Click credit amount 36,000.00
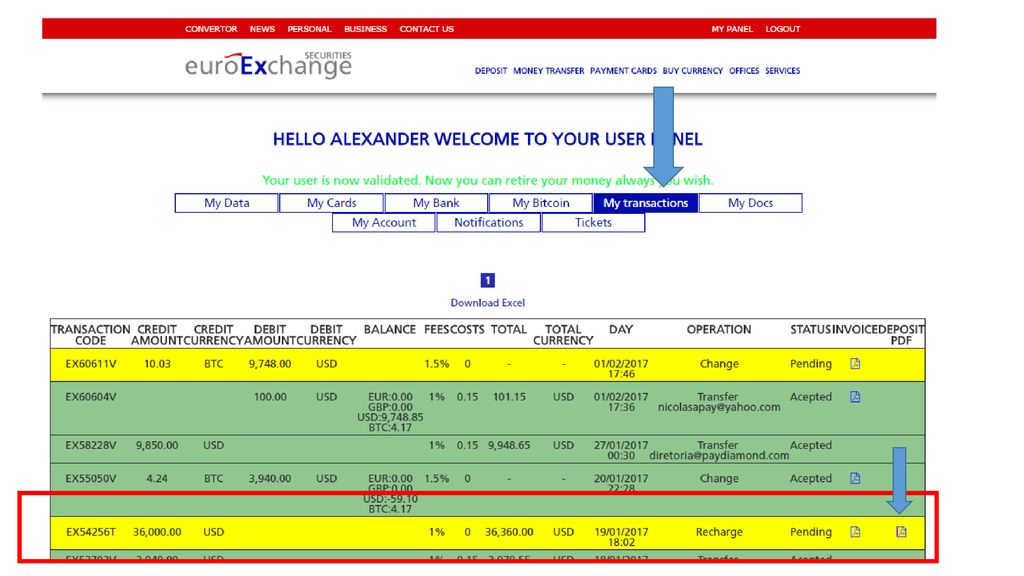 [157, 532]
